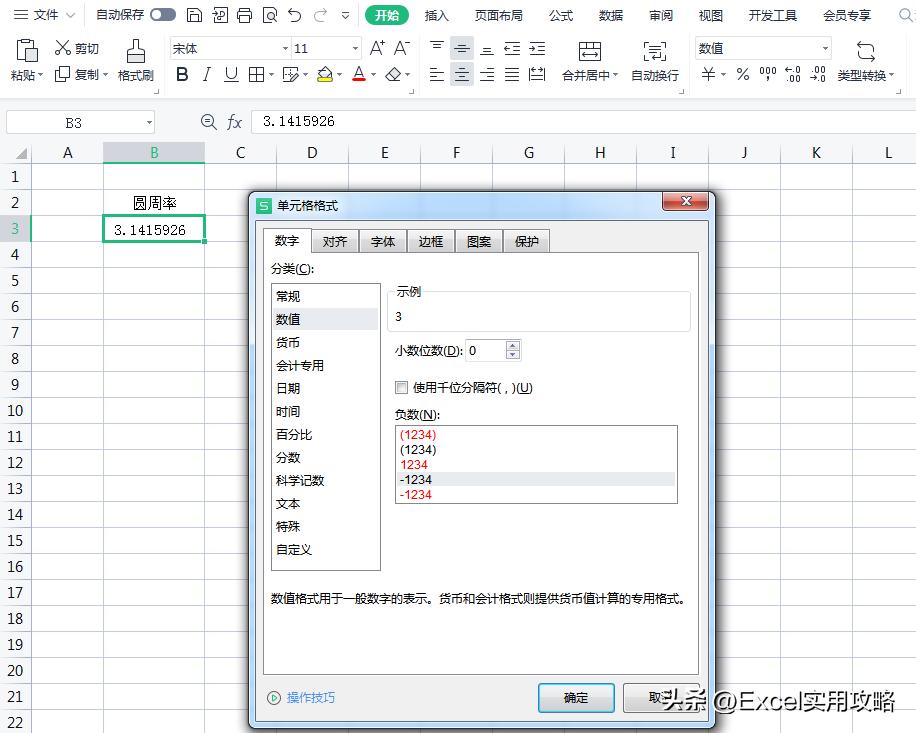
Task: Select the red (1234) negative number style
Action: 418,435
